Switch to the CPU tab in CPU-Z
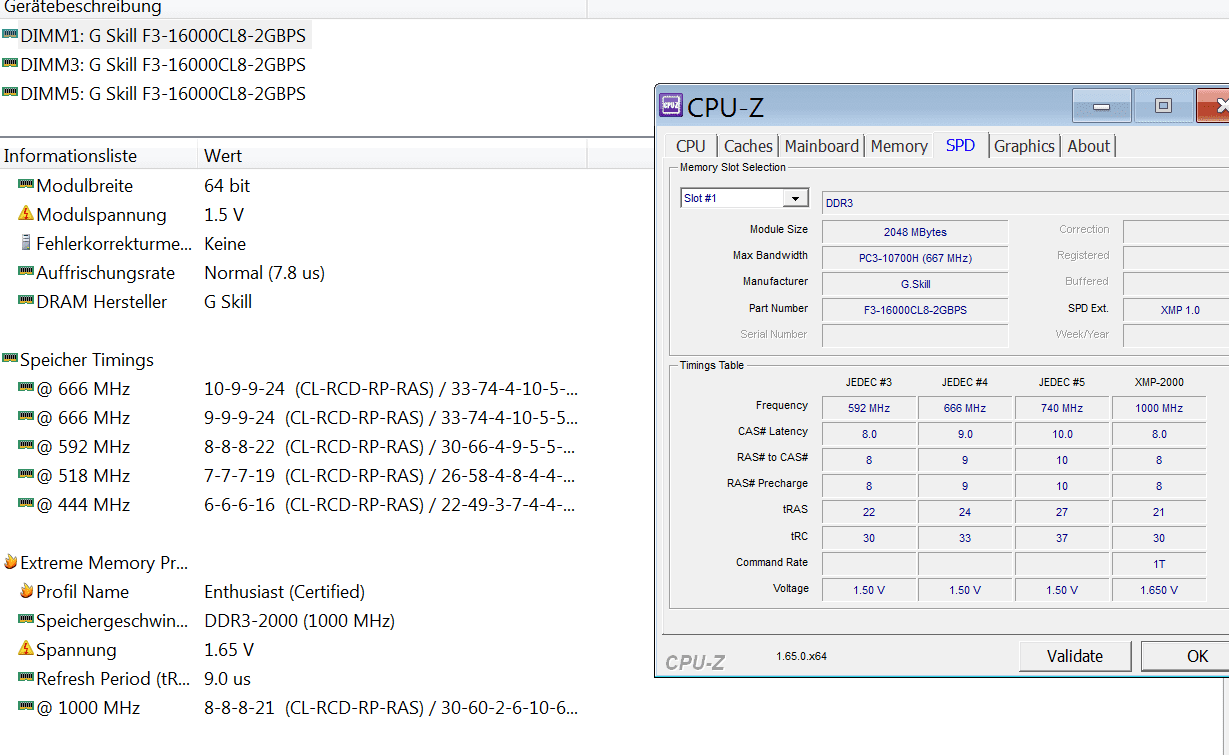 pos(691,146)
